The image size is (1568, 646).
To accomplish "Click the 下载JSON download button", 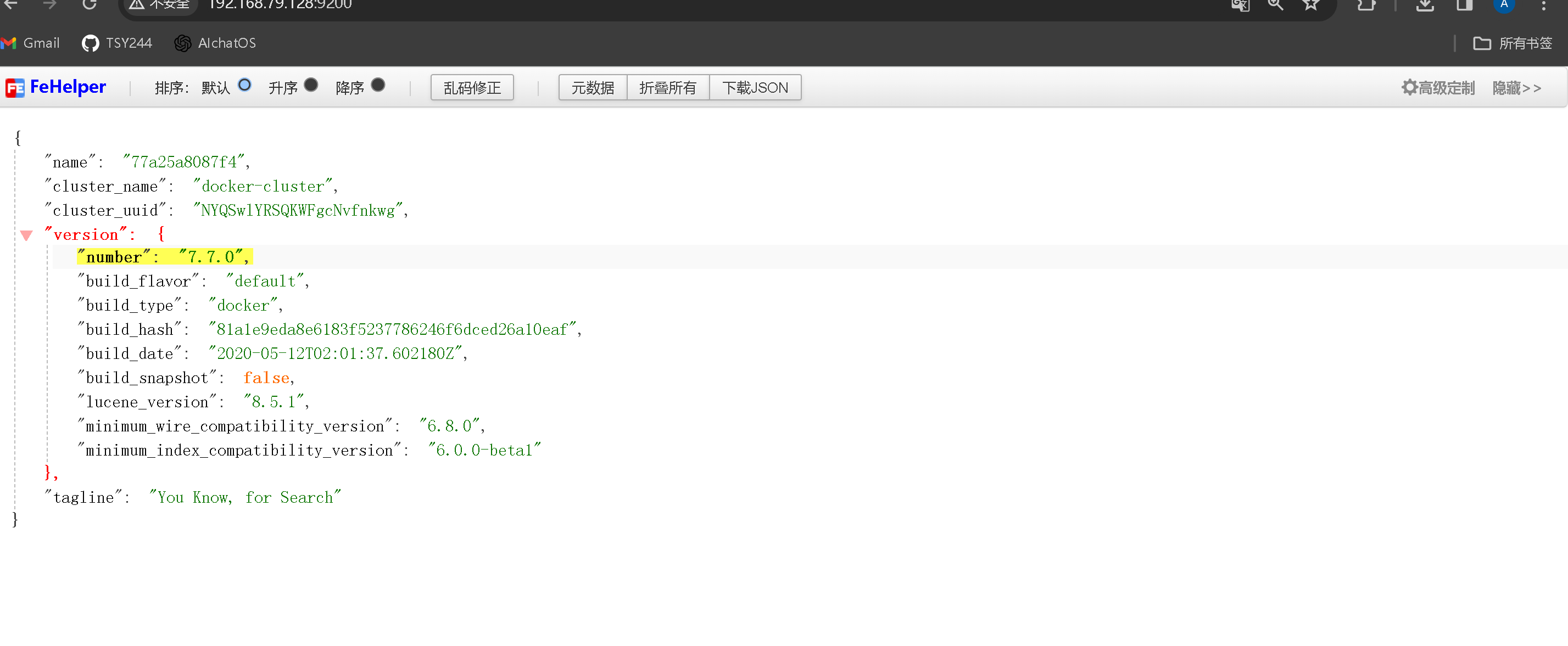I will click(755, 88).
